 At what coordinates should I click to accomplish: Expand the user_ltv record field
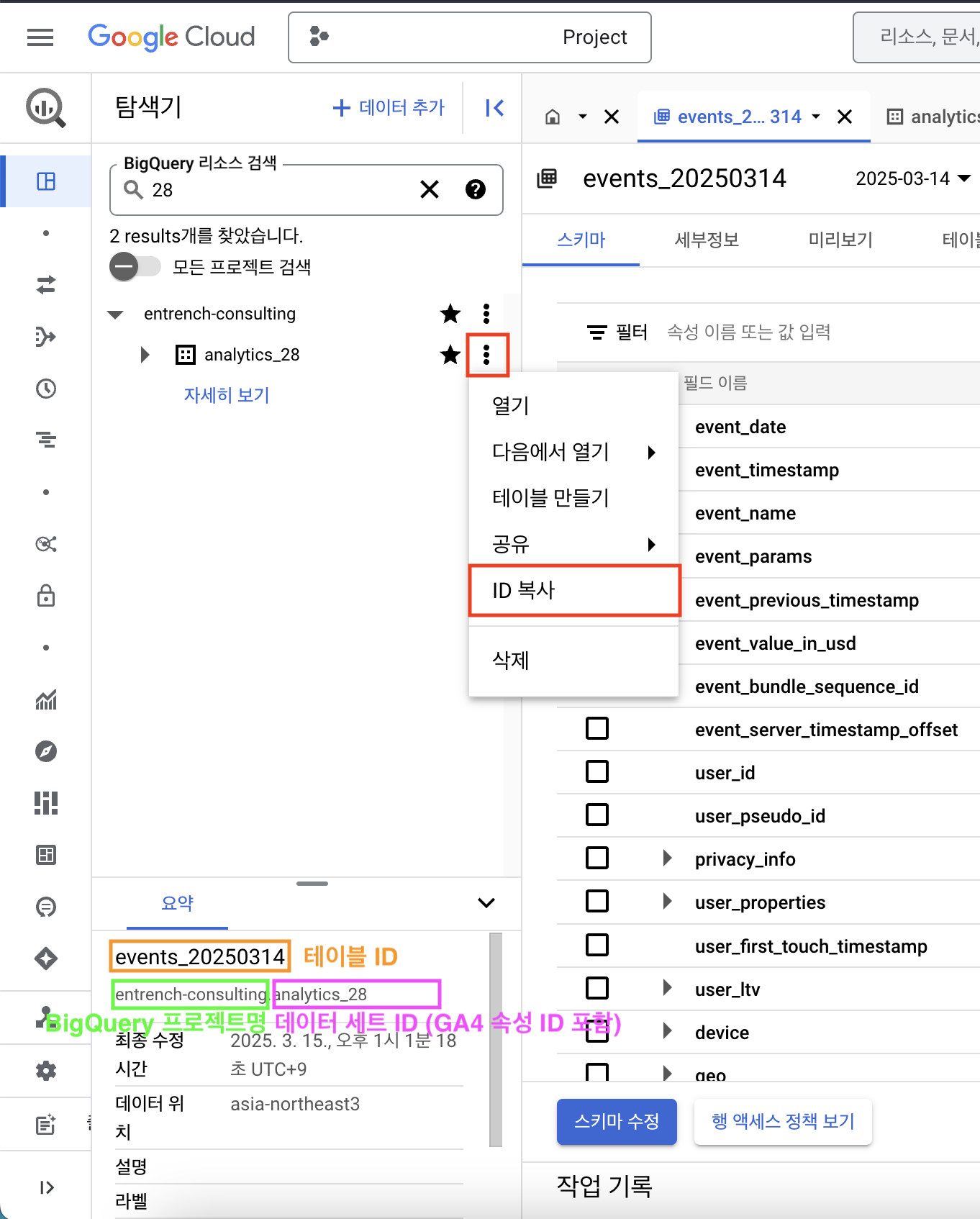pos(667,988)
